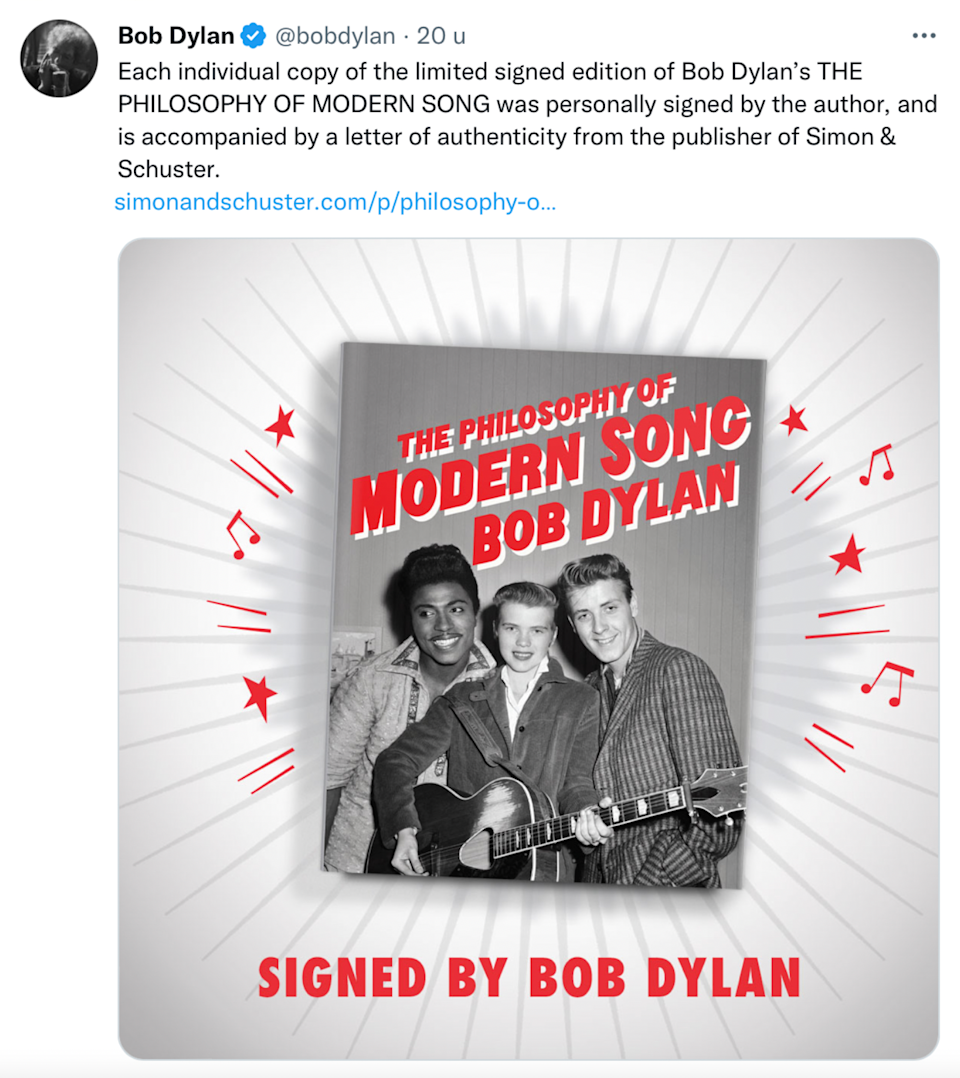960x1078 pixels.
Task: Click the "20 u" tweet timestamp
Action: click(441, 37)
